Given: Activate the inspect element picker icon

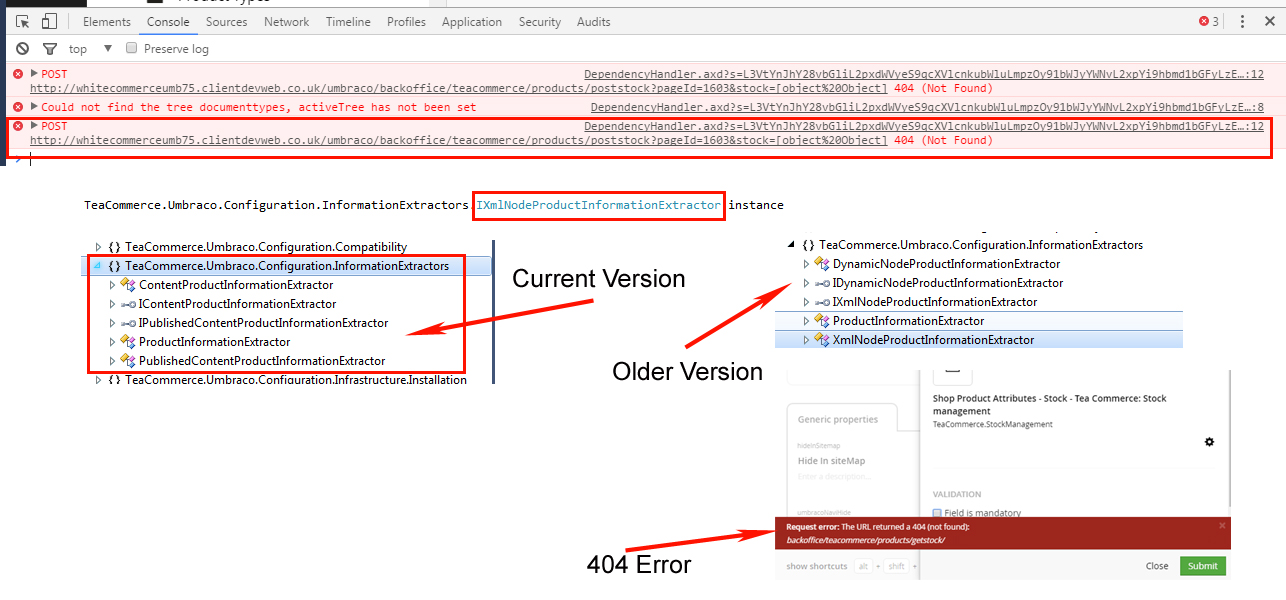Looking at the screenshot, I should click(x=23, y=22).
